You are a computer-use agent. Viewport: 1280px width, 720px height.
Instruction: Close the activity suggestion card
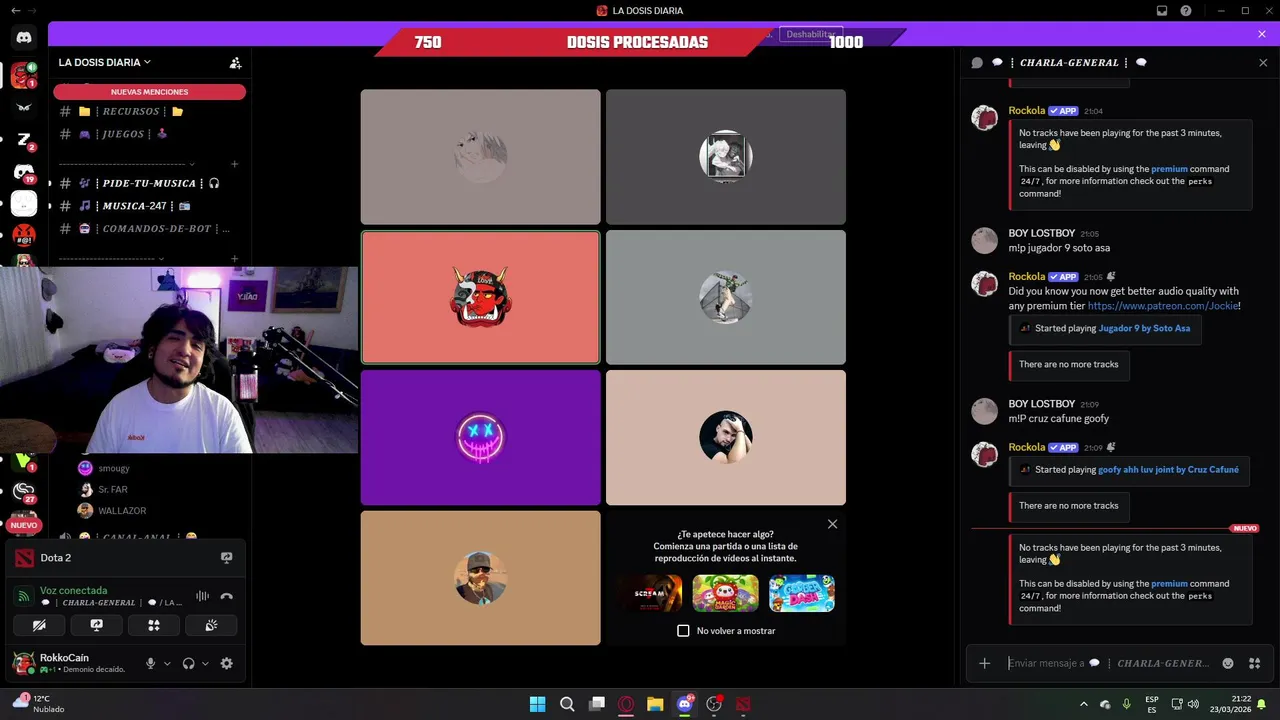(832, 524)
